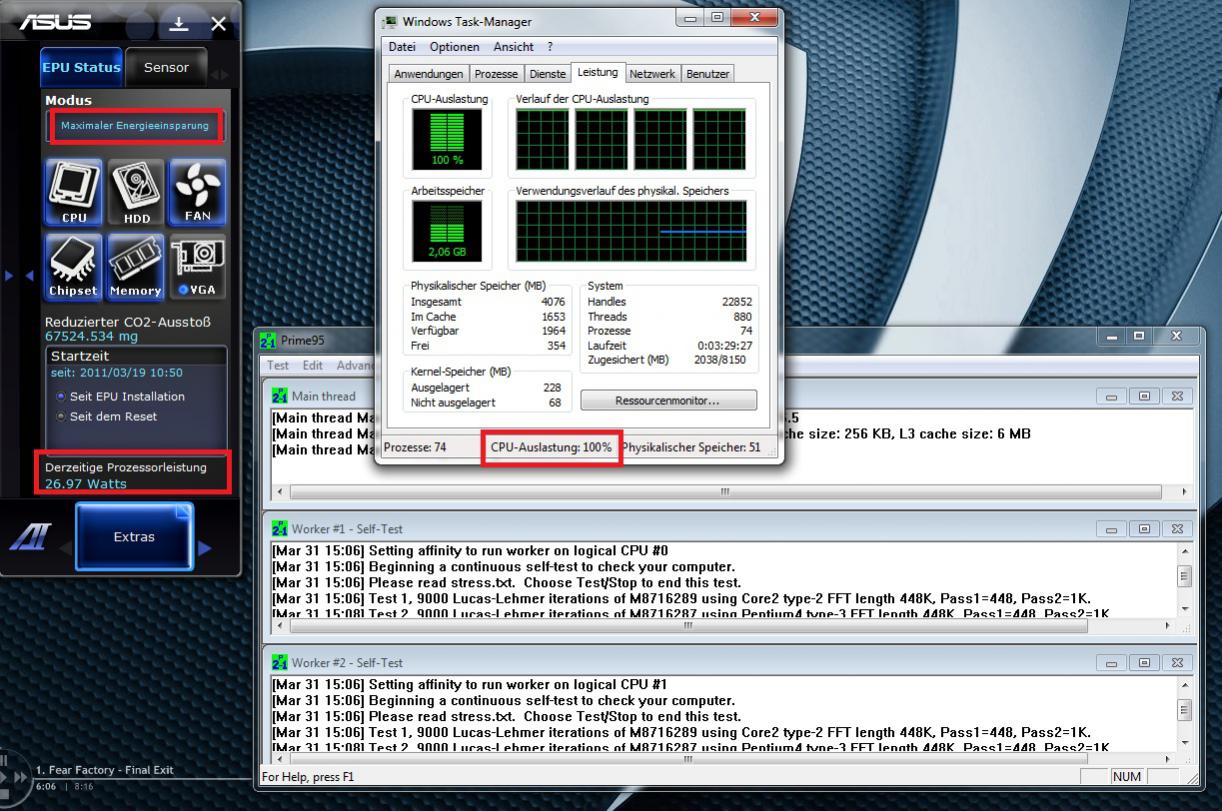
Task: Switch to the EPU Status tab
Action: 81,67
